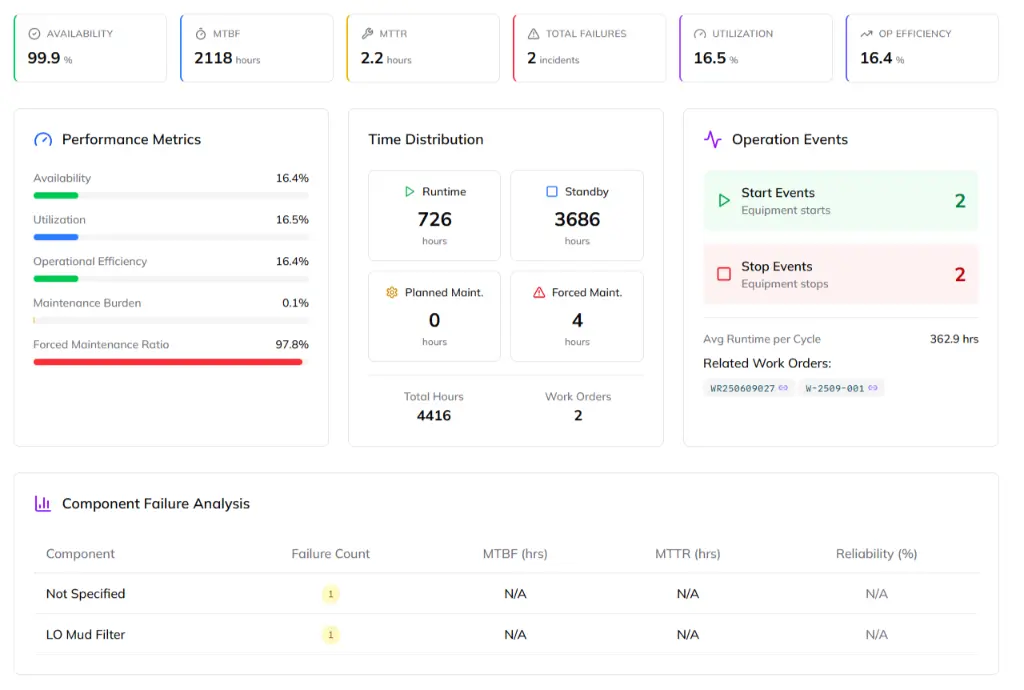Click the Planned Maint. gear icon
Viewport: 1024px width, 690px height.
392,293
